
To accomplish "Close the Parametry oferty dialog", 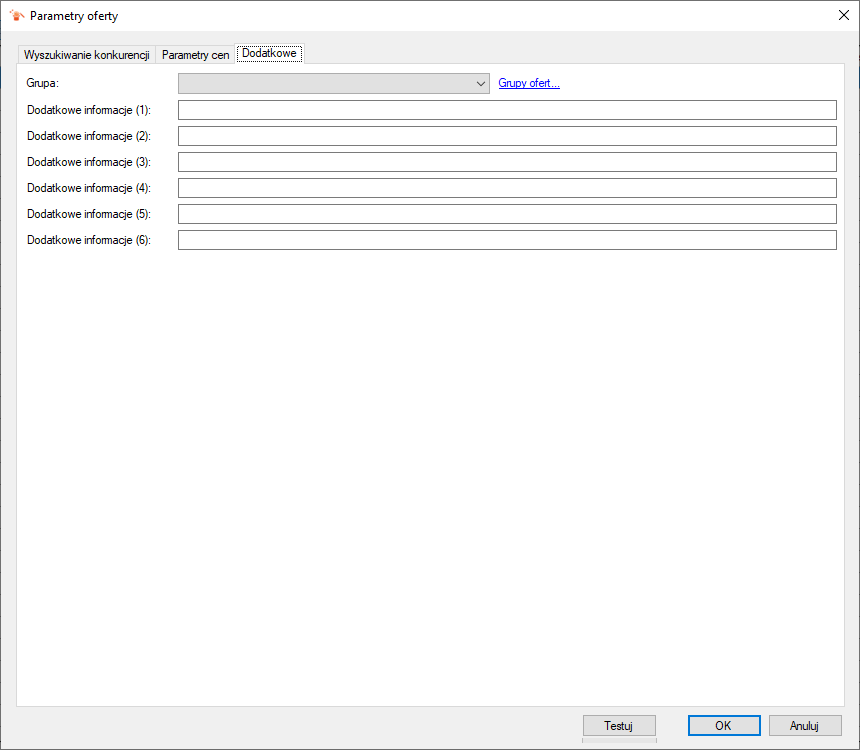I will click(844, 15).
